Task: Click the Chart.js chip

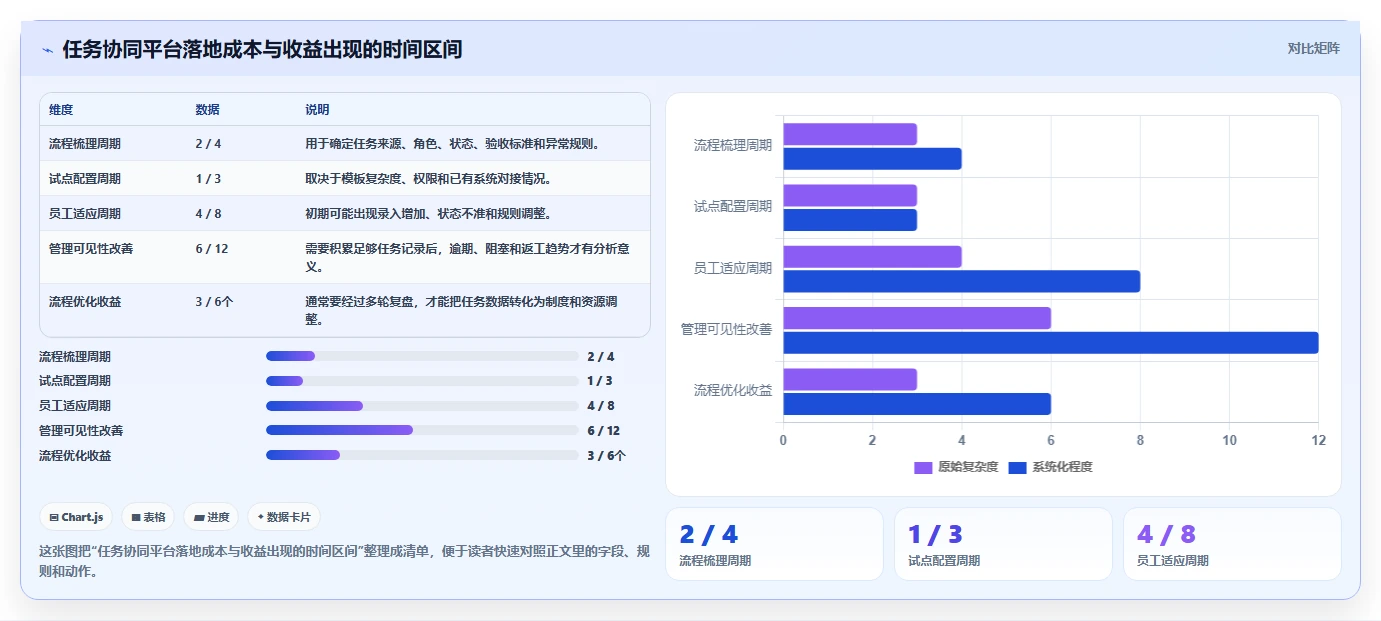Action: (76, 517)
